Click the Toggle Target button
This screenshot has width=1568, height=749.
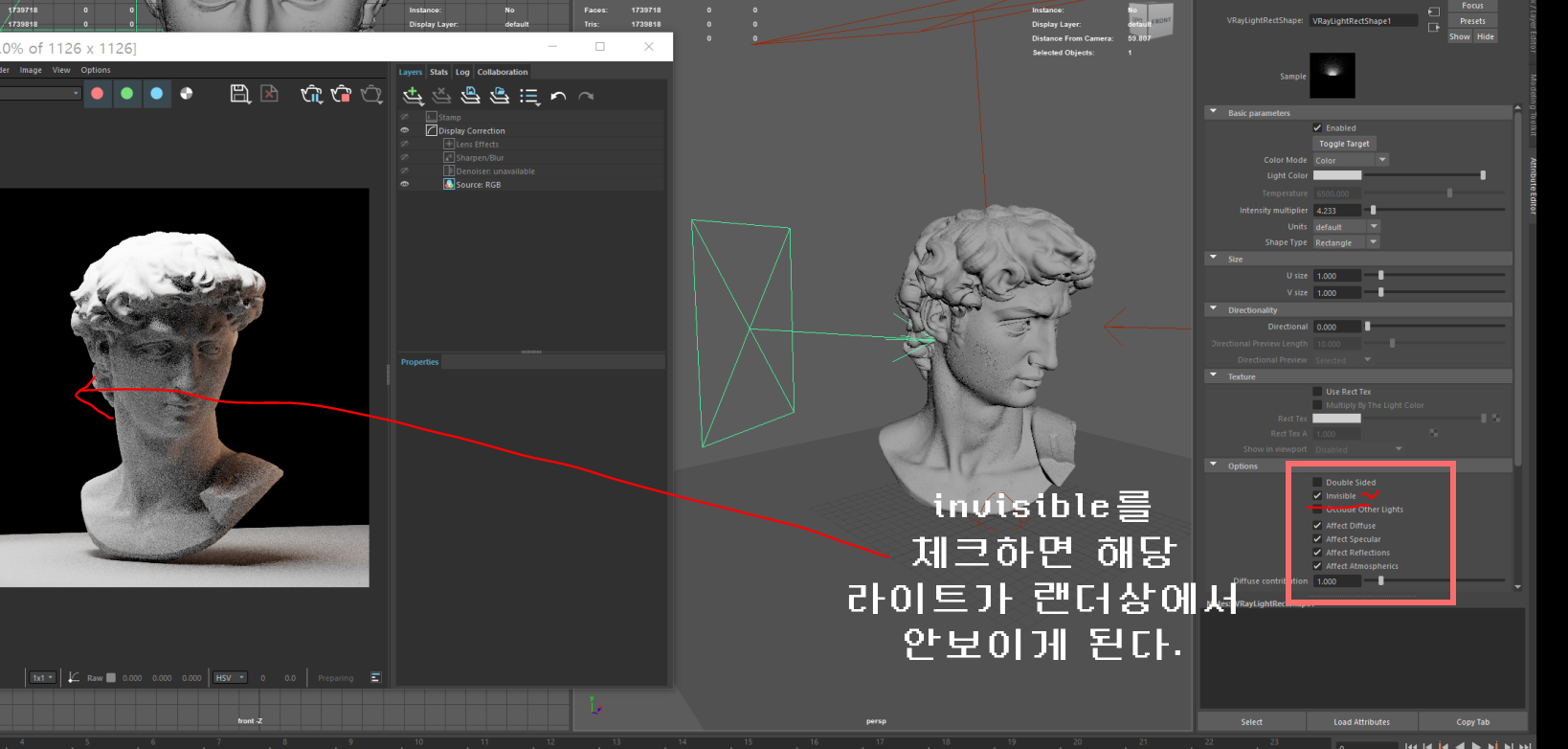point(1344,144)
